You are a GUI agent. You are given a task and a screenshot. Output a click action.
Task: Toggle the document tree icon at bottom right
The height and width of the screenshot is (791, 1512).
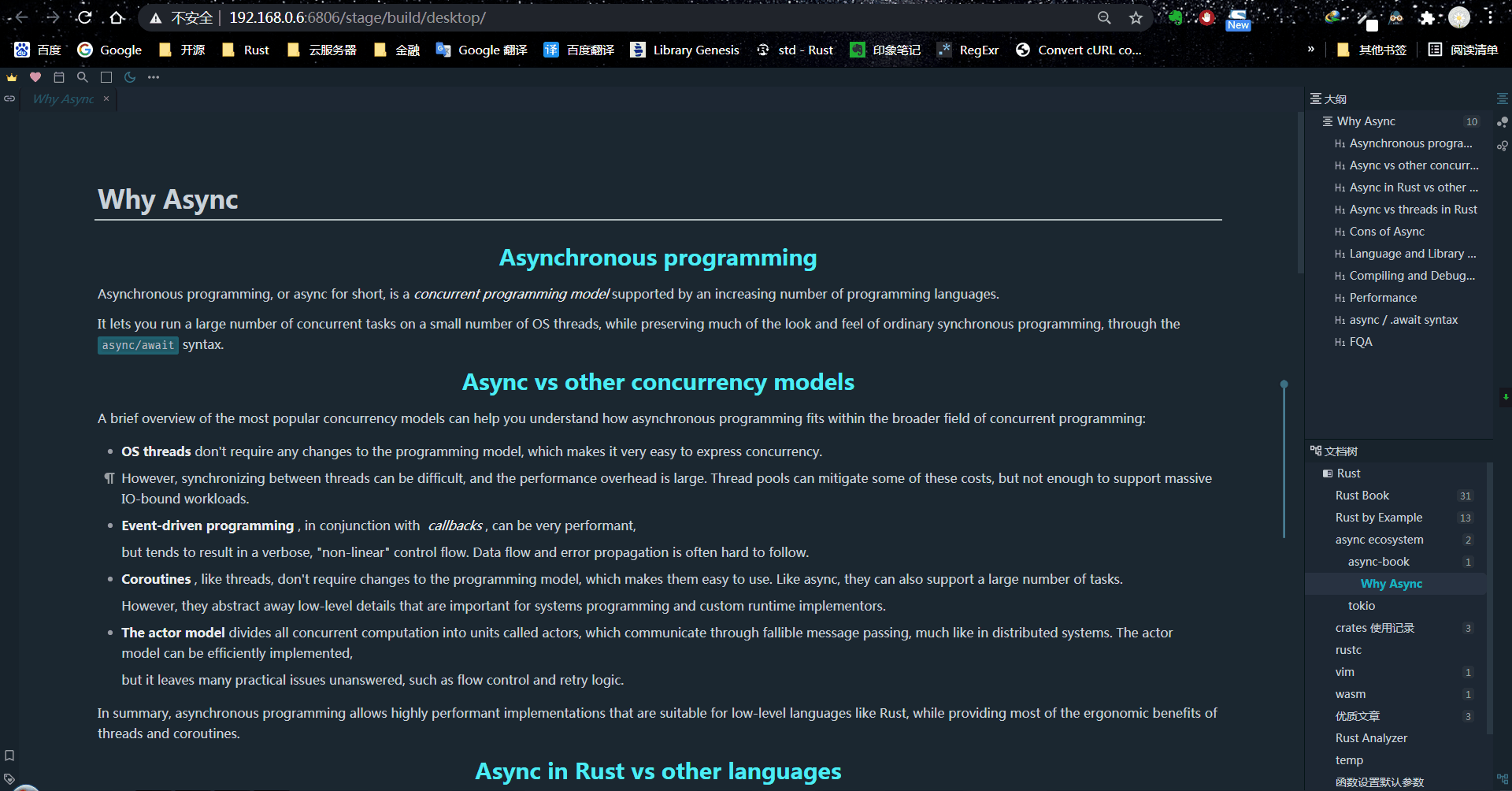click(1503, 779)
